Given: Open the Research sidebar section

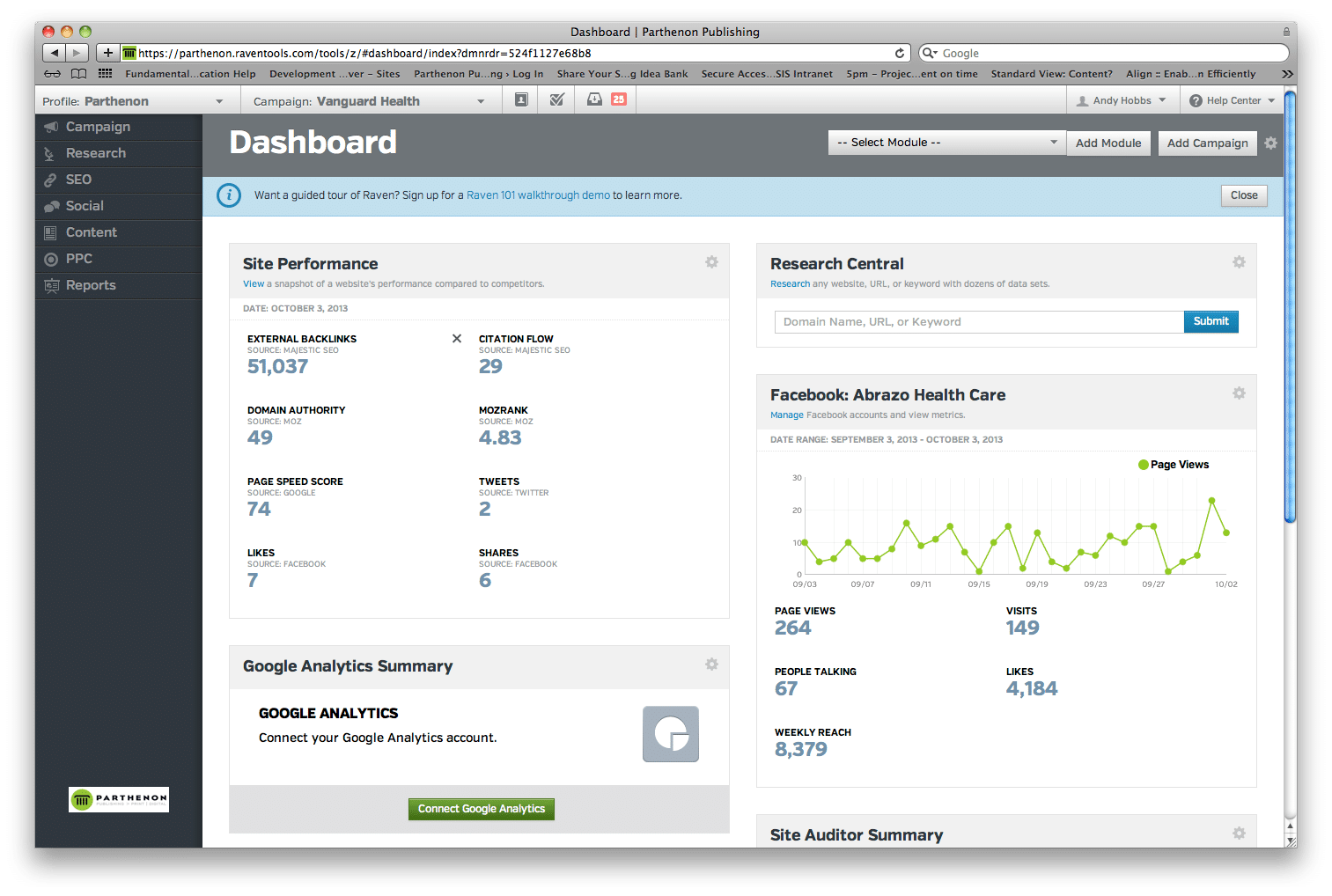Looking at the screenshot, I should 119,153.
